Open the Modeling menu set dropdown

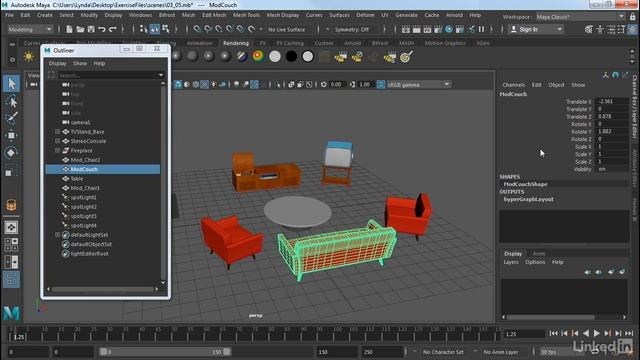pos(30,29)
